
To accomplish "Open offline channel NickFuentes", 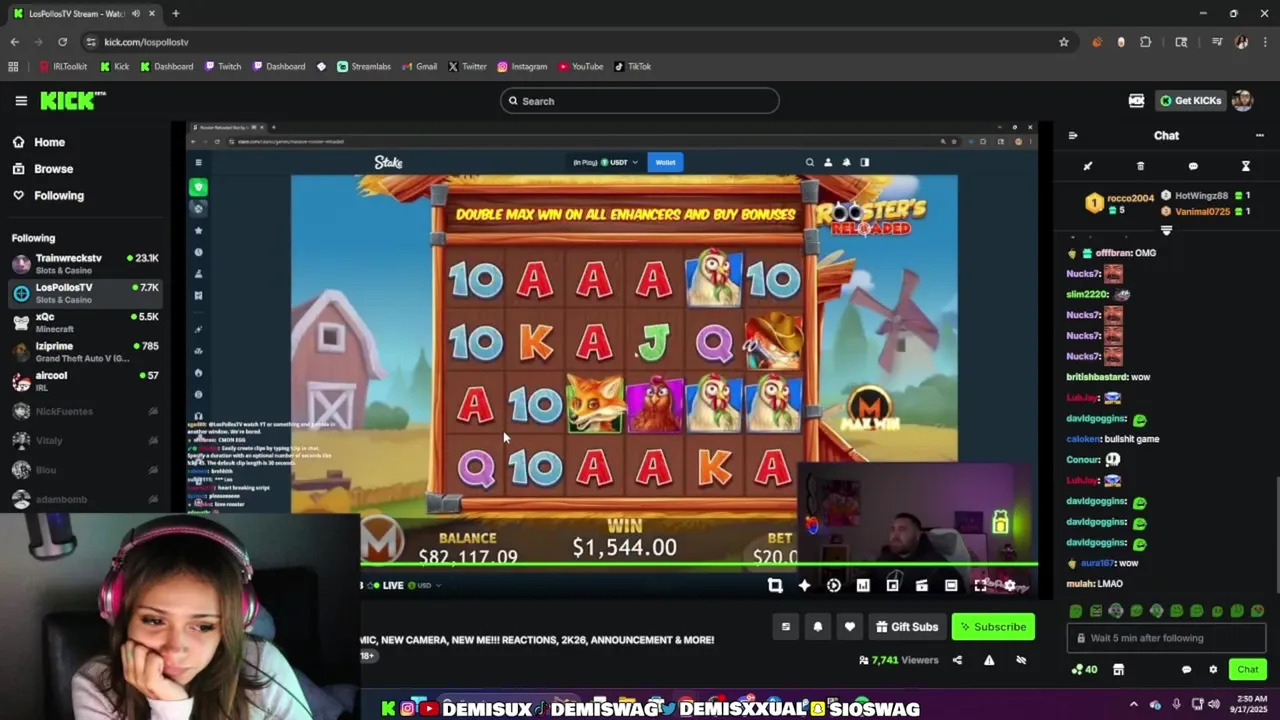I will point(86,411).
